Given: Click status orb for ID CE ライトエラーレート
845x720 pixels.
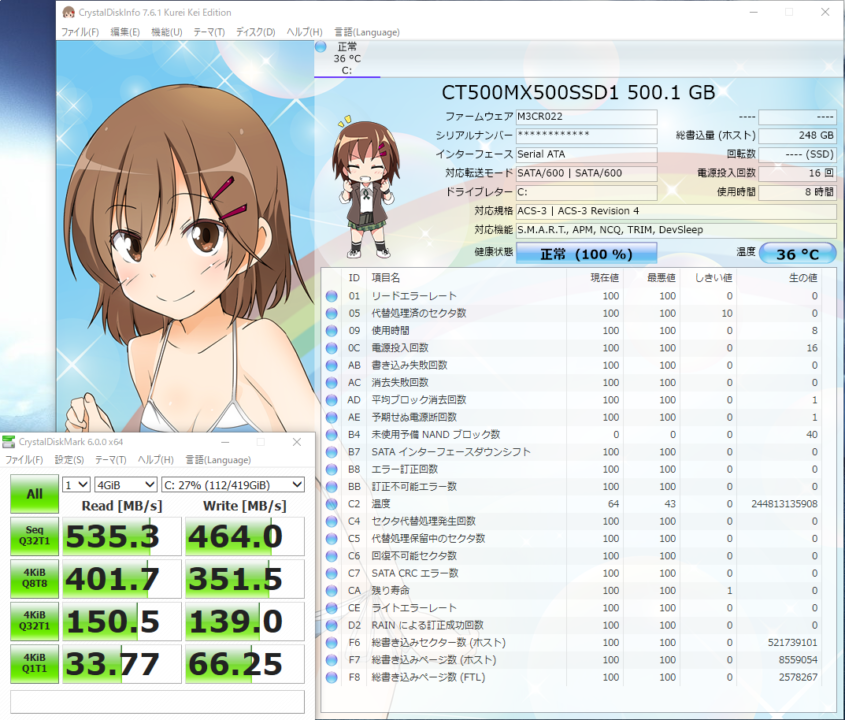Looking at the screenshot, I should point(331,608).
